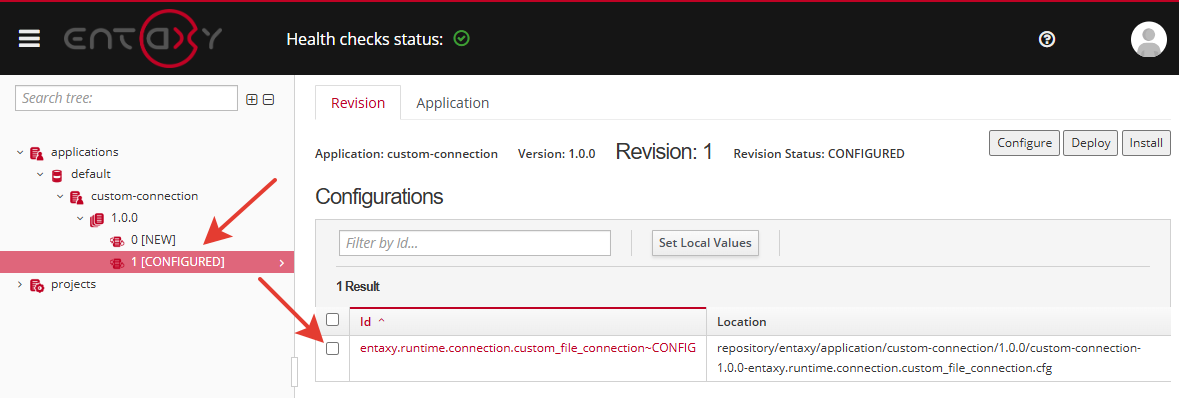Open the help question mark icon
Screen dimensions: 1179x398
click(1046, 39)
